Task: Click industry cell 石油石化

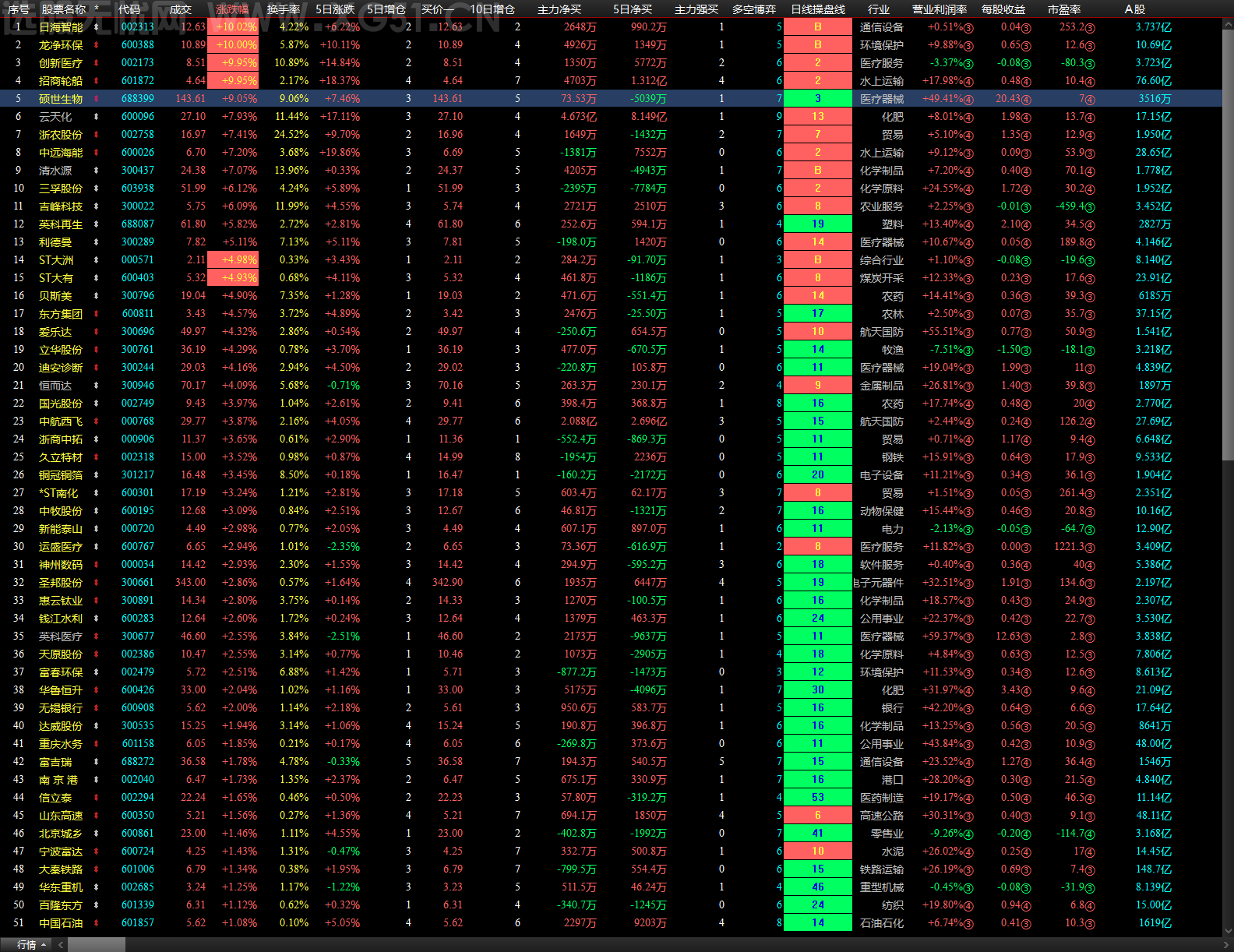Action: coord(882,923)
